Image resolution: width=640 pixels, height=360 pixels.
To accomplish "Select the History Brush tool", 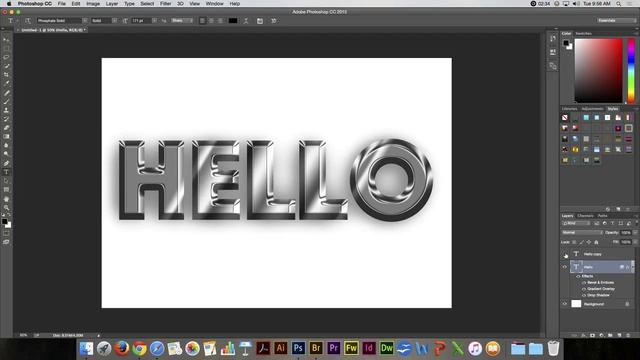I will point(6,119).
